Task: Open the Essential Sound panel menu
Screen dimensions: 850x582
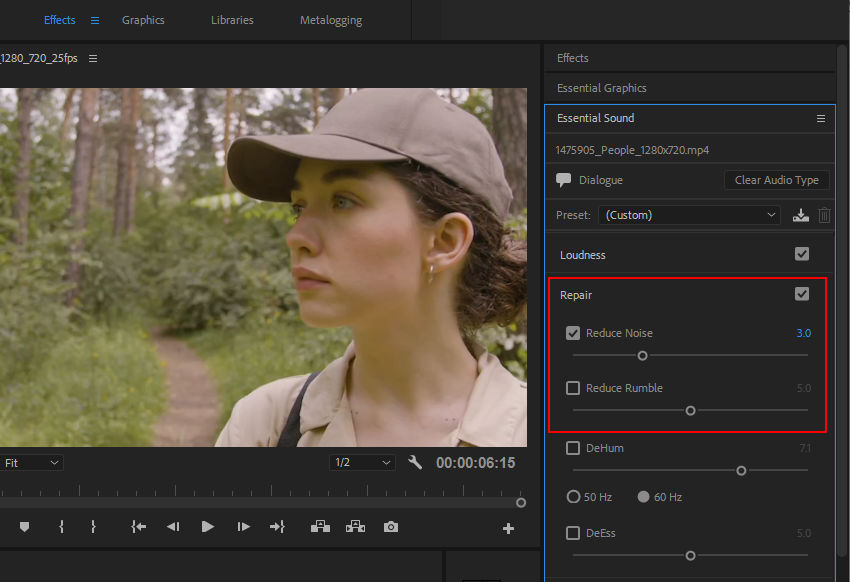Action: (821, 118)
